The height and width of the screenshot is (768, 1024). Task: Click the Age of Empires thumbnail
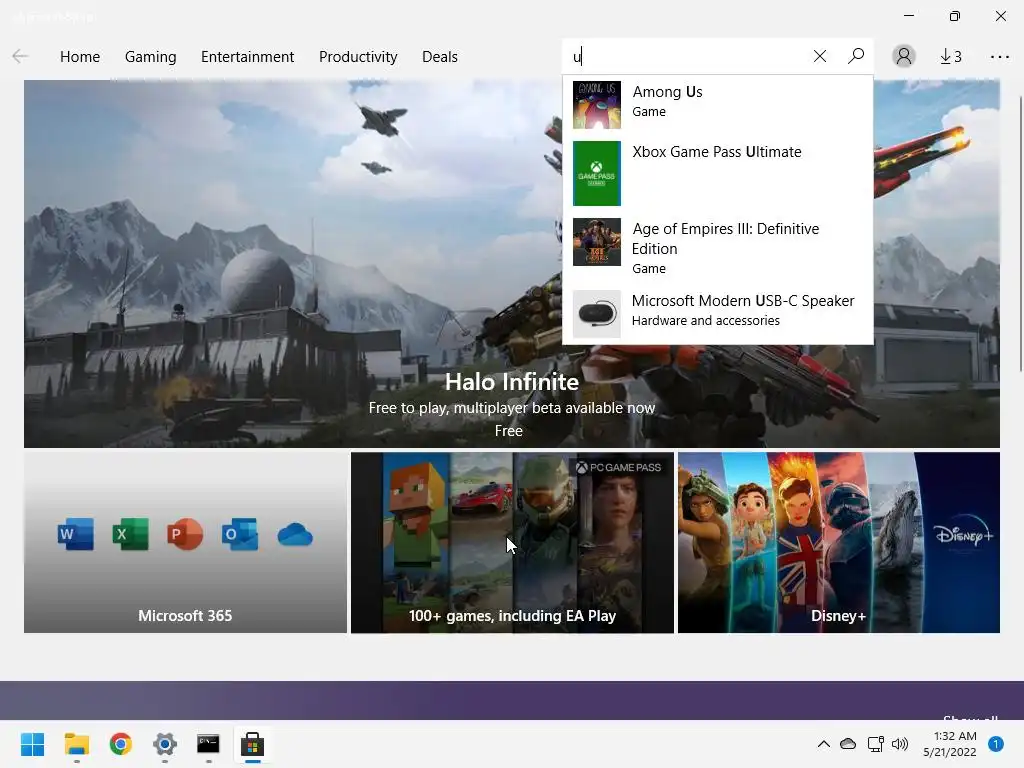pyautogui.click(x=597, y=242)
